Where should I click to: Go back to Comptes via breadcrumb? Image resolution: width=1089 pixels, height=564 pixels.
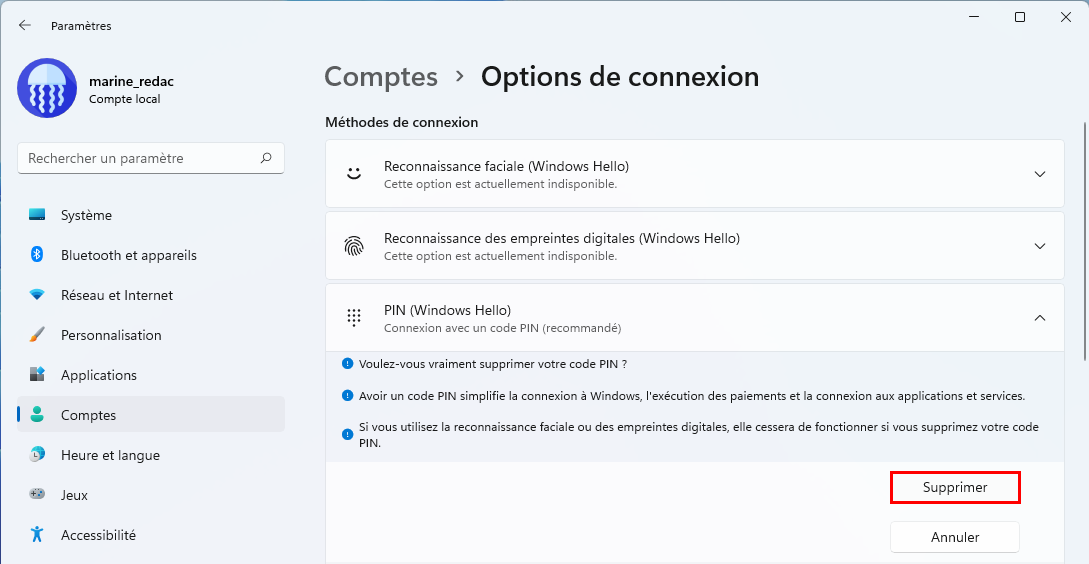(x=381, y=76)
